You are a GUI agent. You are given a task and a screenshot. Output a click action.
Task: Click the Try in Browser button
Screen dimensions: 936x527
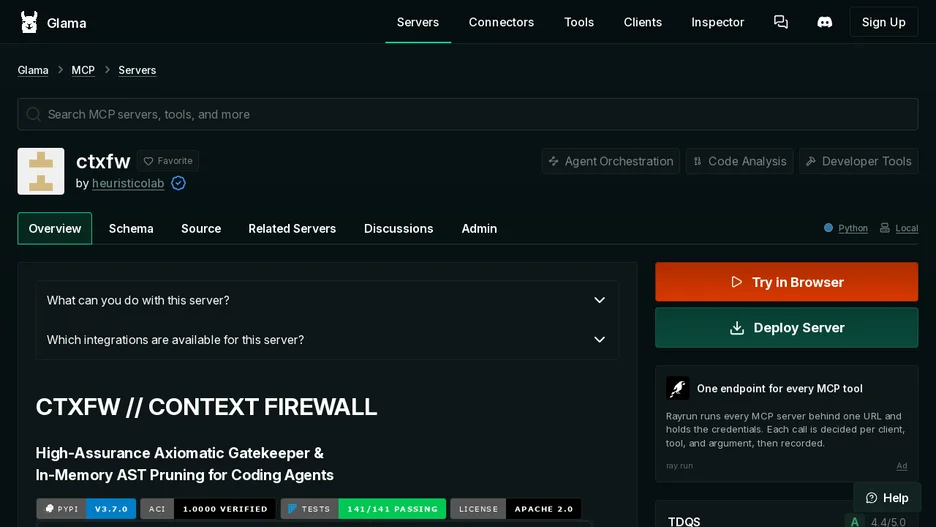786,282
